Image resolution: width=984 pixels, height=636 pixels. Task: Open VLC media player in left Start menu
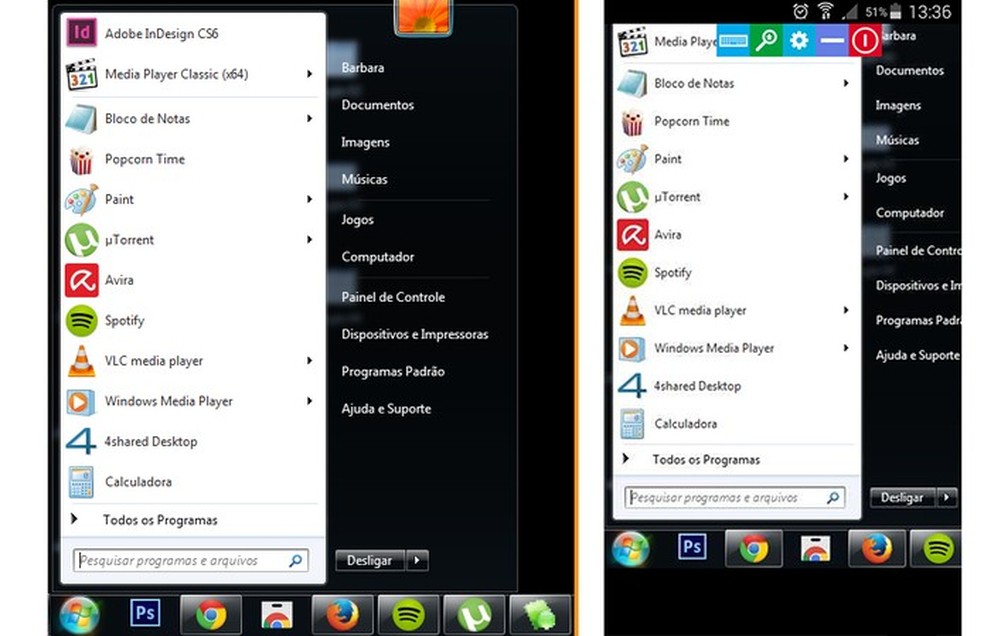[x=193, y=360]
